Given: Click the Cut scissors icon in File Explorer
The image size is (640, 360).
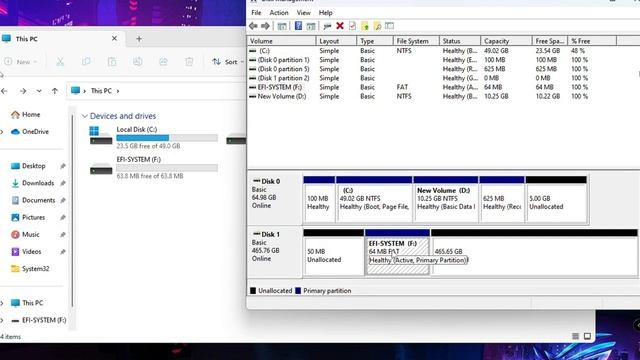Looking at the screenshot, I should 60,62.
